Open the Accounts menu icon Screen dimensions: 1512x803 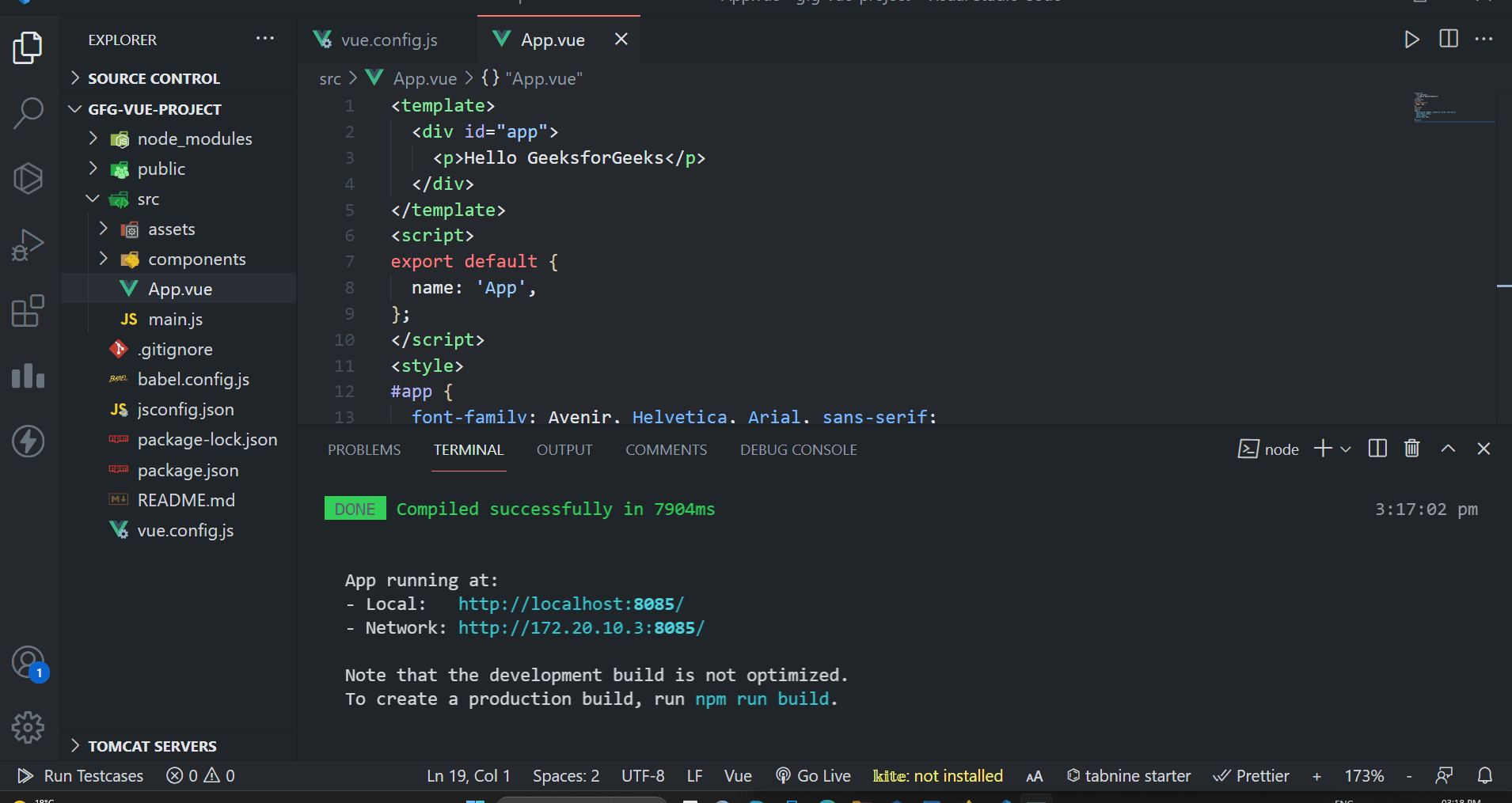[x=29, y=663]
